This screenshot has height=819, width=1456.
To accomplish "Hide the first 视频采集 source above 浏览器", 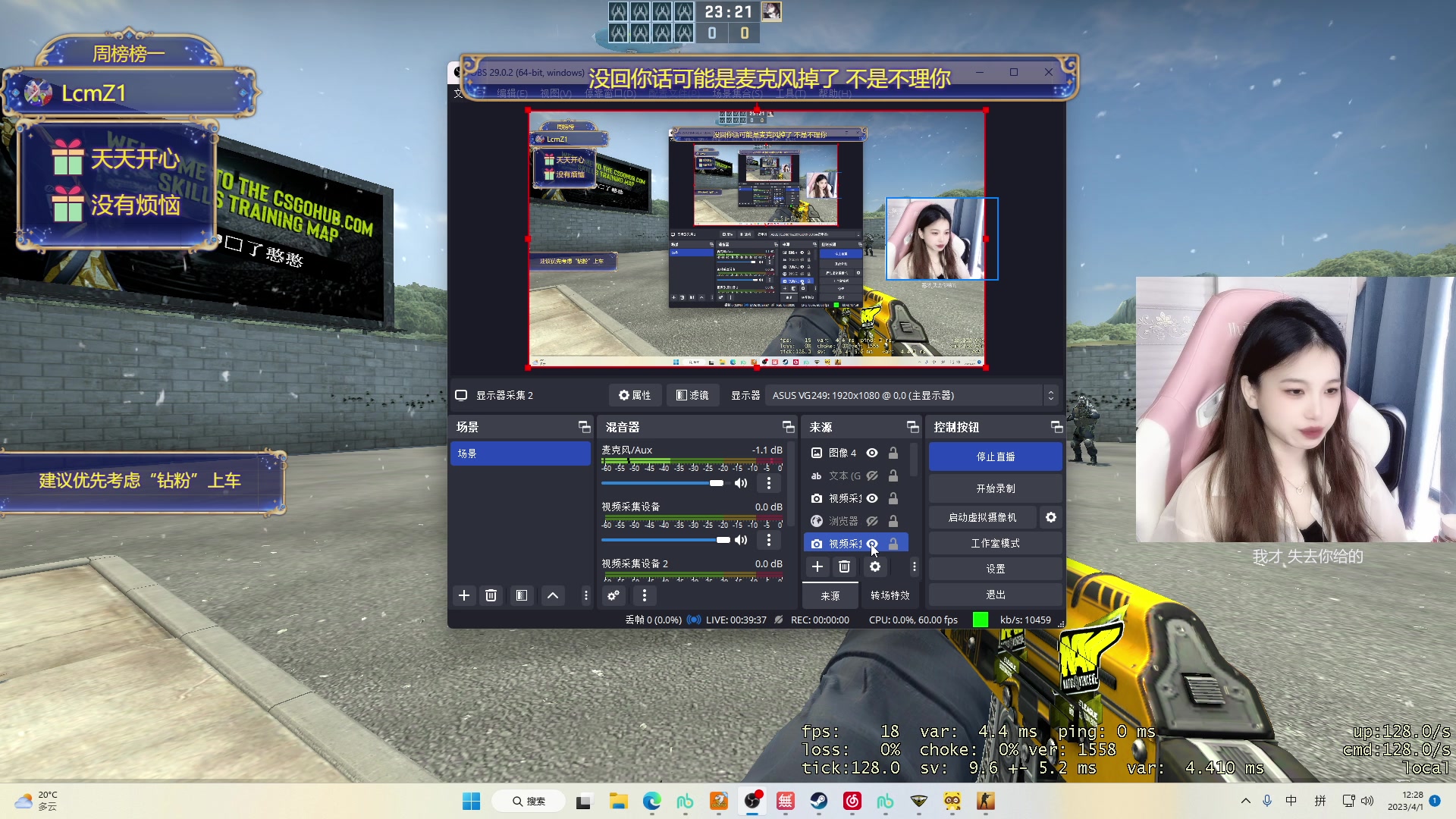I will pyautogui.click(x=872, y=498).
